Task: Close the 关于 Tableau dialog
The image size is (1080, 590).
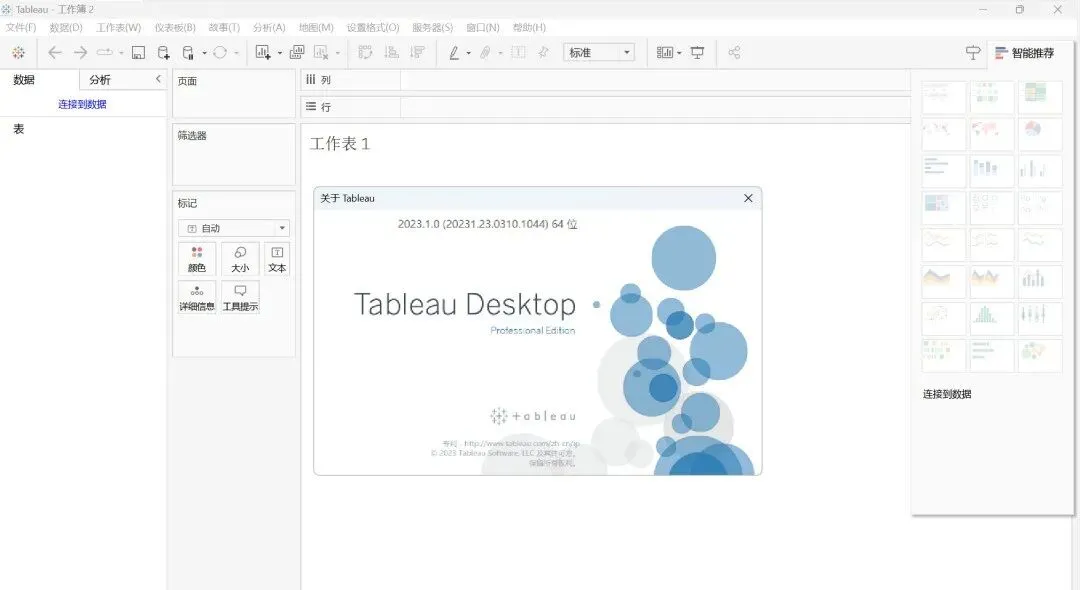Action: click(x=748, y=198)
